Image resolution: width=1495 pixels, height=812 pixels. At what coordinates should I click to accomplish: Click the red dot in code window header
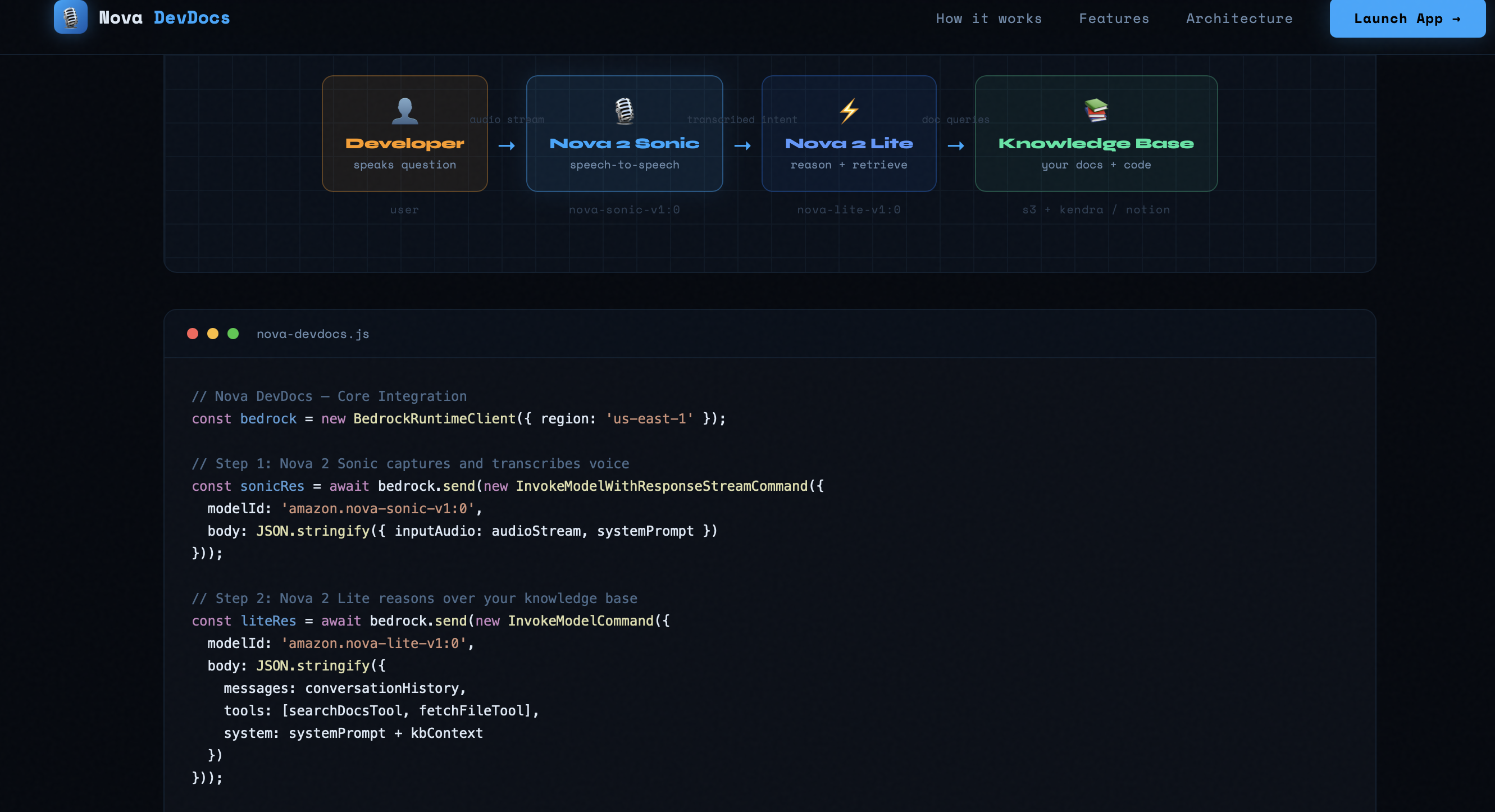click(x=193, y=334)
